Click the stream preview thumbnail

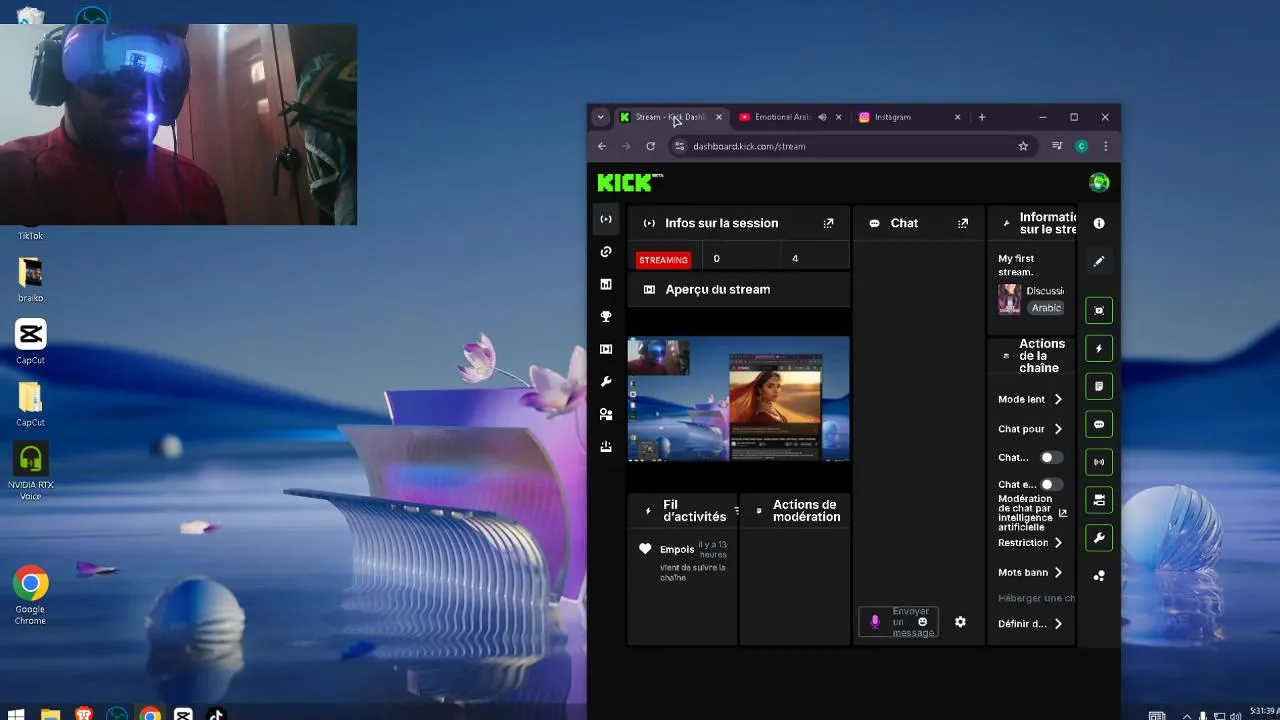pos(738,399)
